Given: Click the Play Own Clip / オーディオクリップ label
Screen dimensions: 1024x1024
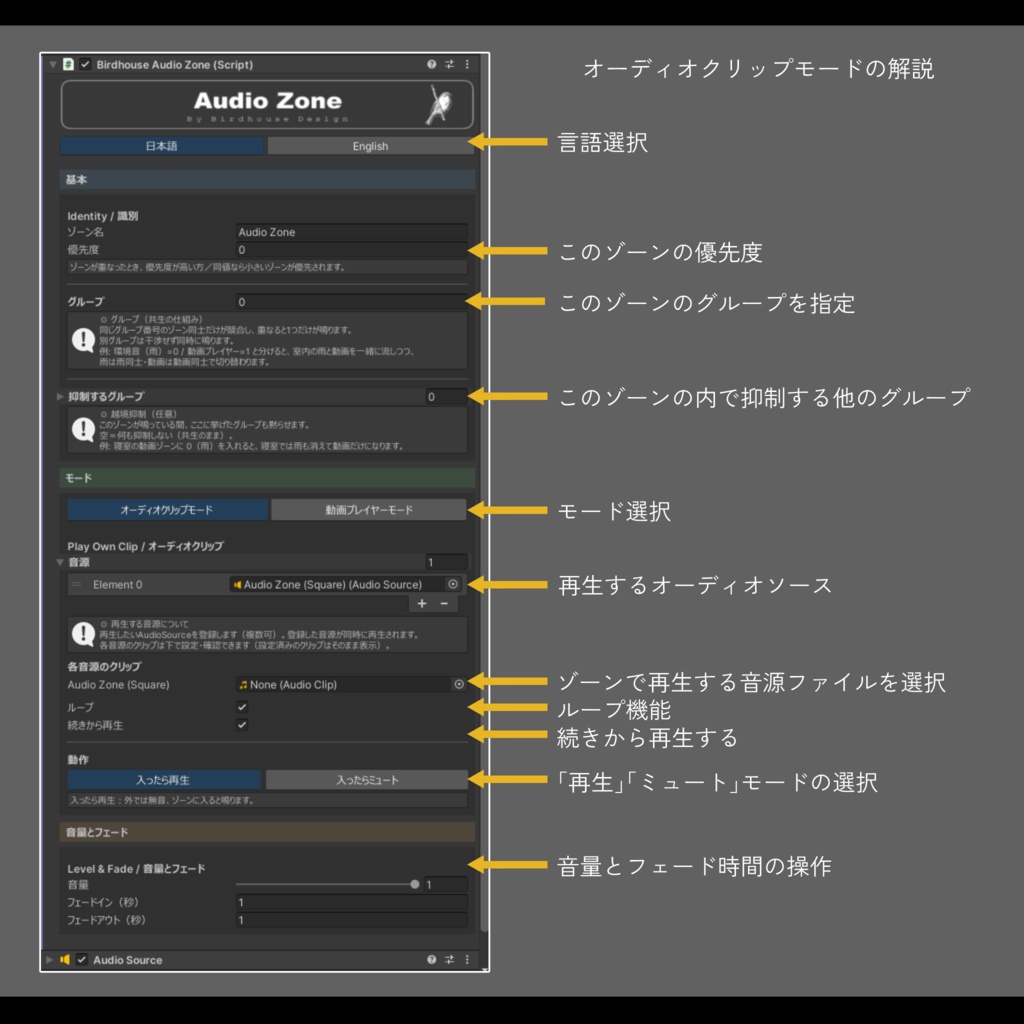Looking at the screenshot, I should pos(145,546).
